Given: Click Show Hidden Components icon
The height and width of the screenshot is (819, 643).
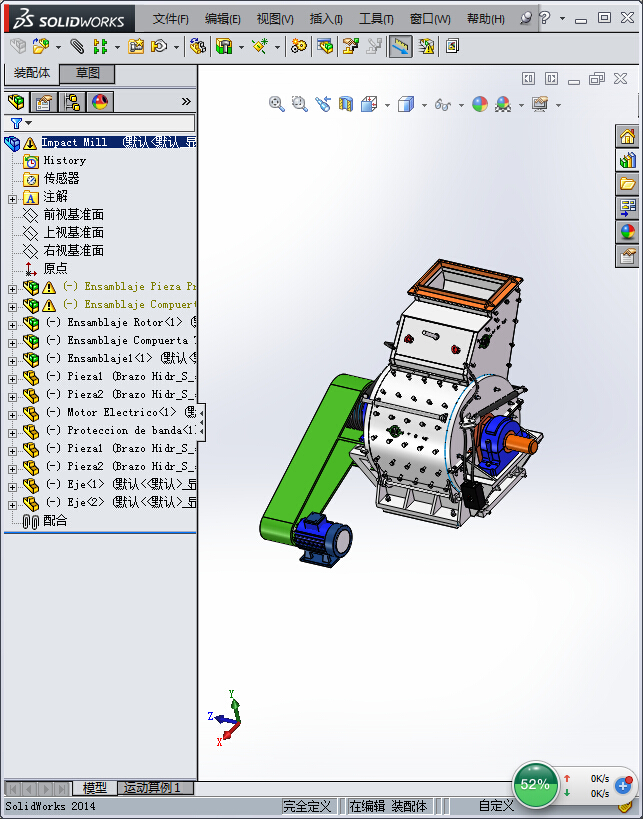Looking at the screenshot, I should (x=197, y=46).
